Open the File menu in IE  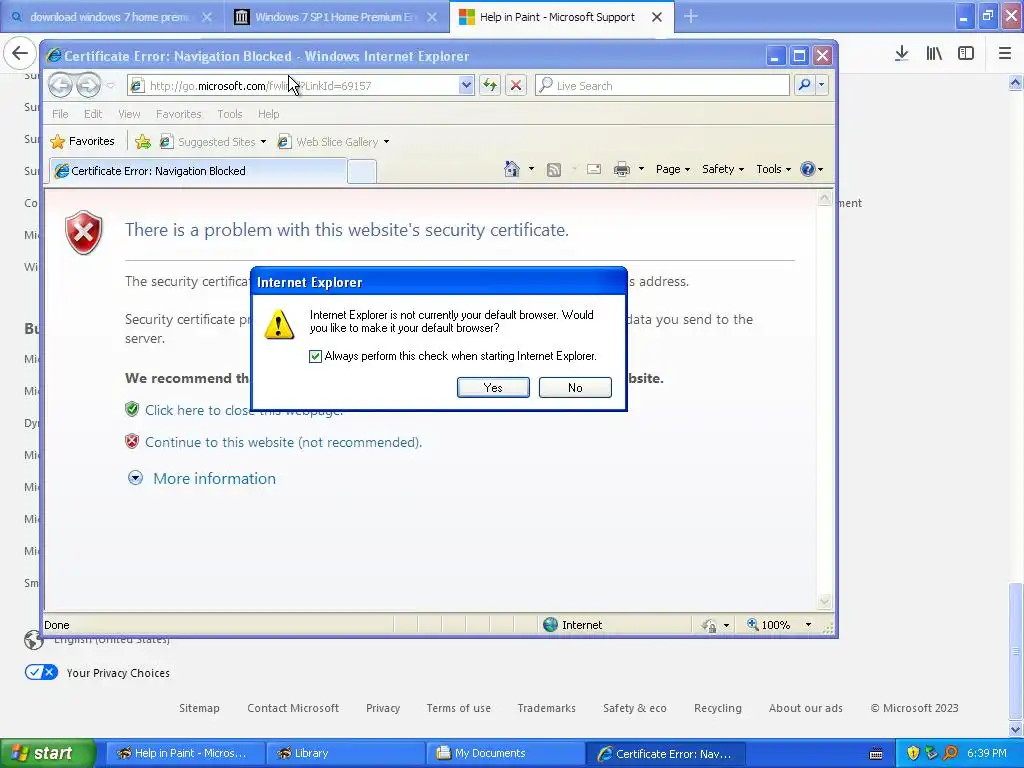point(60,114)
